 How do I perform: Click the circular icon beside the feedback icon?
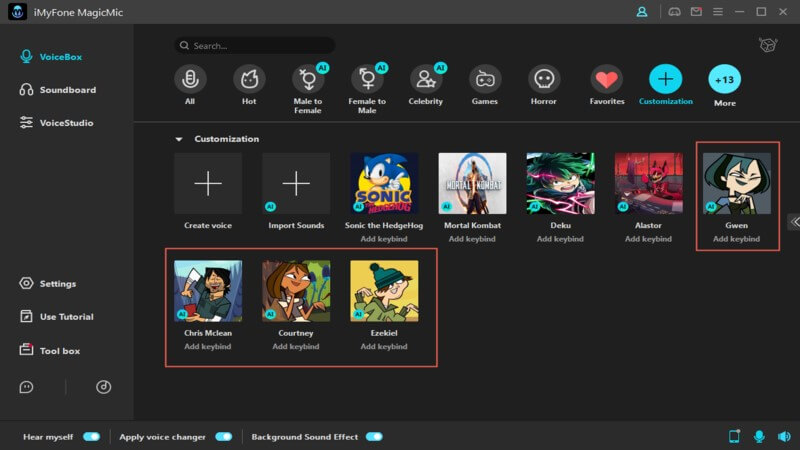point(104,387)
